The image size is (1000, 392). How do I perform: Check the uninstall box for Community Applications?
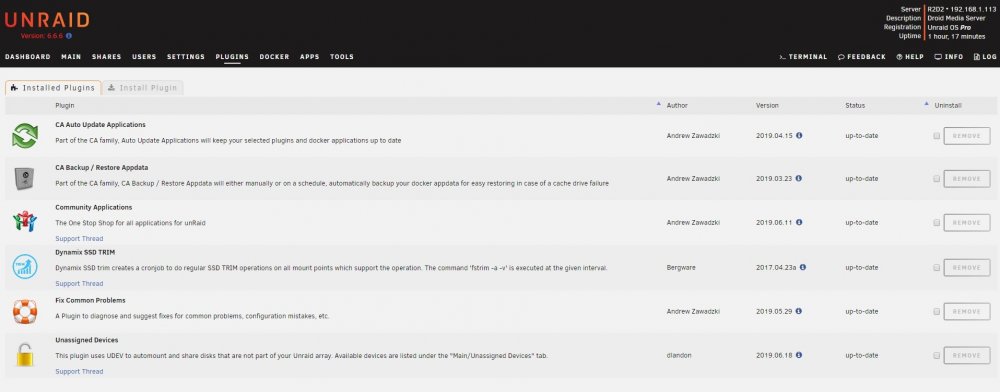coord(936,222)
